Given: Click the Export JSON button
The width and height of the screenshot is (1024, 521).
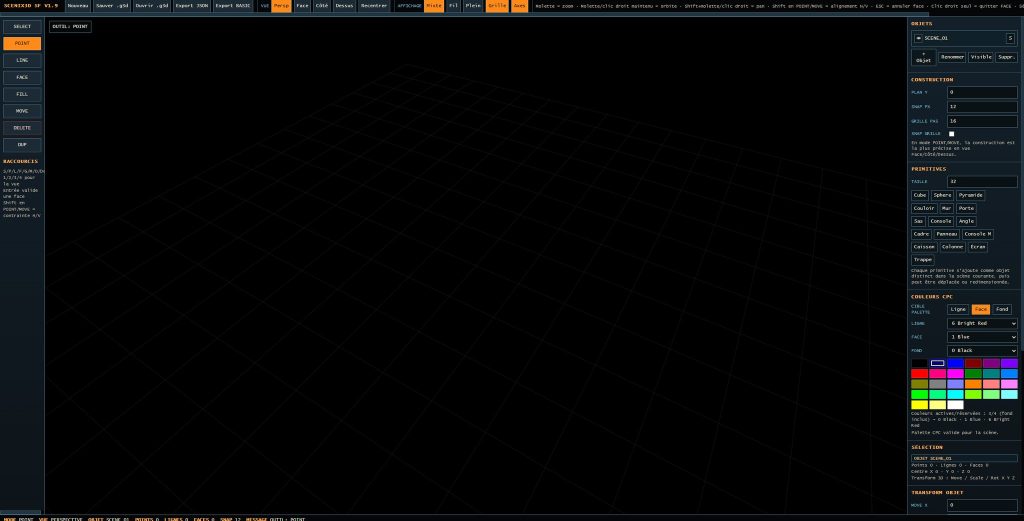Looking at the screenshot, I should pos(192,6).
